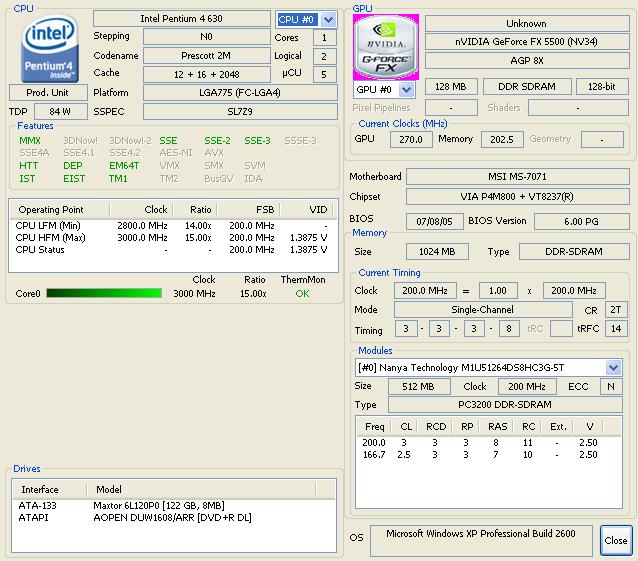
Task: Click the N0 stepping field
Action: [206, 37]
